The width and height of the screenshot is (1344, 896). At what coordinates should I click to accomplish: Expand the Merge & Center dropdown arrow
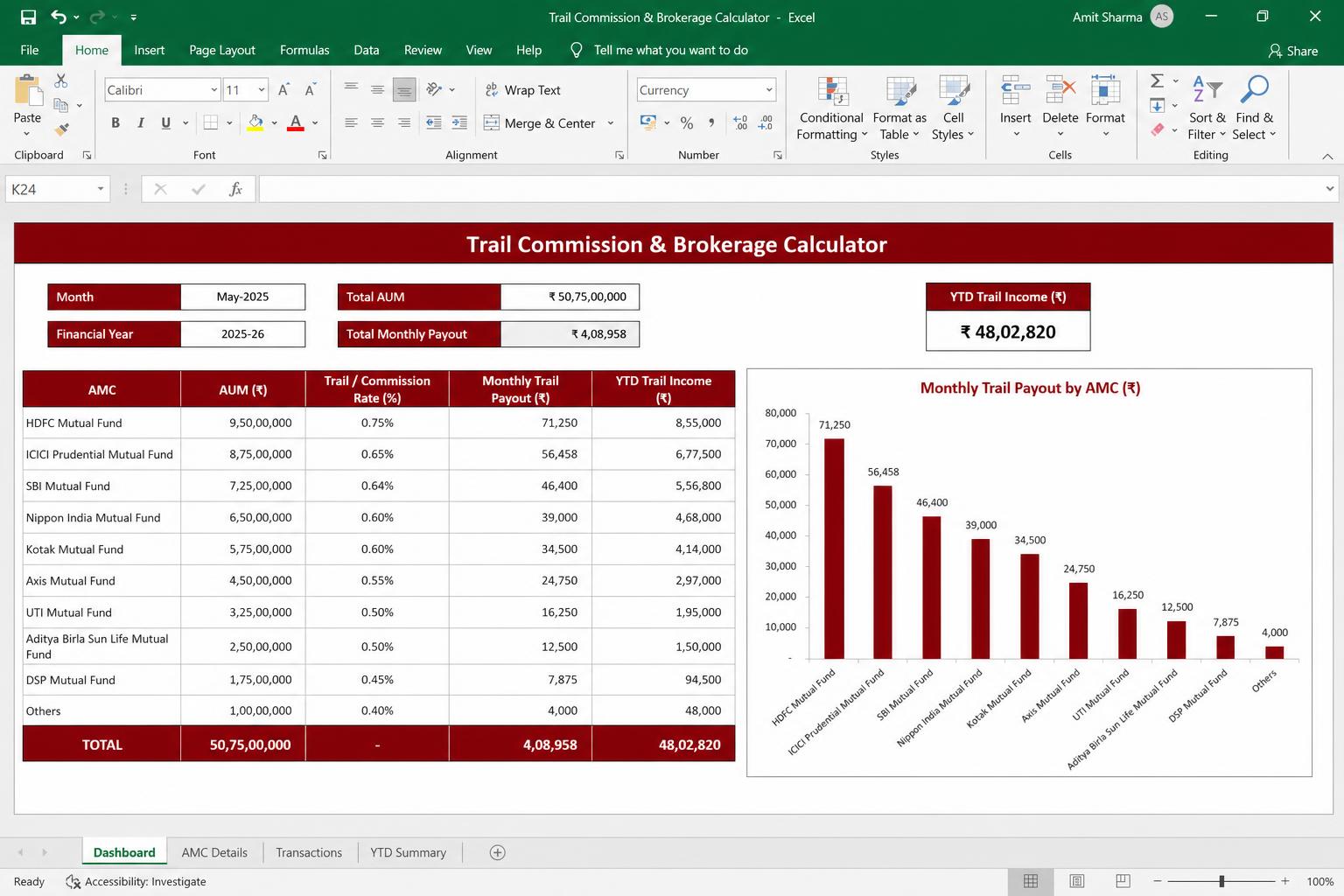[611, 123]
